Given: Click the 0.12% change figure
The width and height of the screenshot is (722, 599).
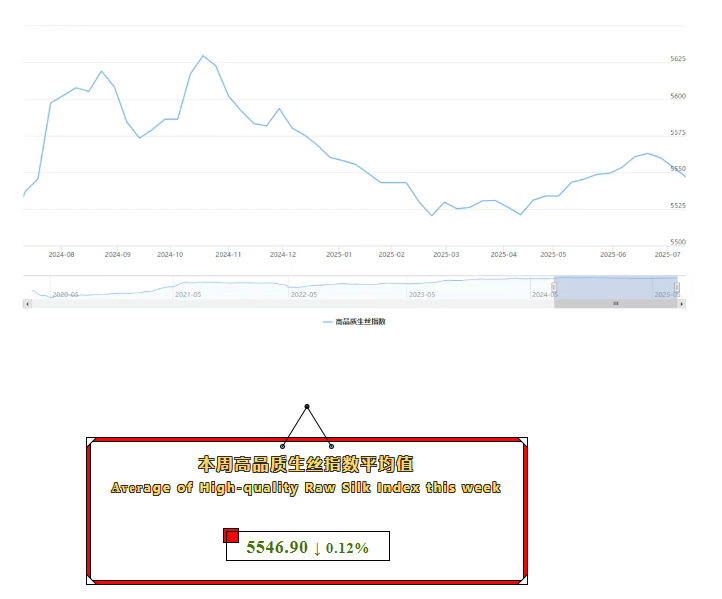Looking at the screenshot, I should tap(347, 548).
